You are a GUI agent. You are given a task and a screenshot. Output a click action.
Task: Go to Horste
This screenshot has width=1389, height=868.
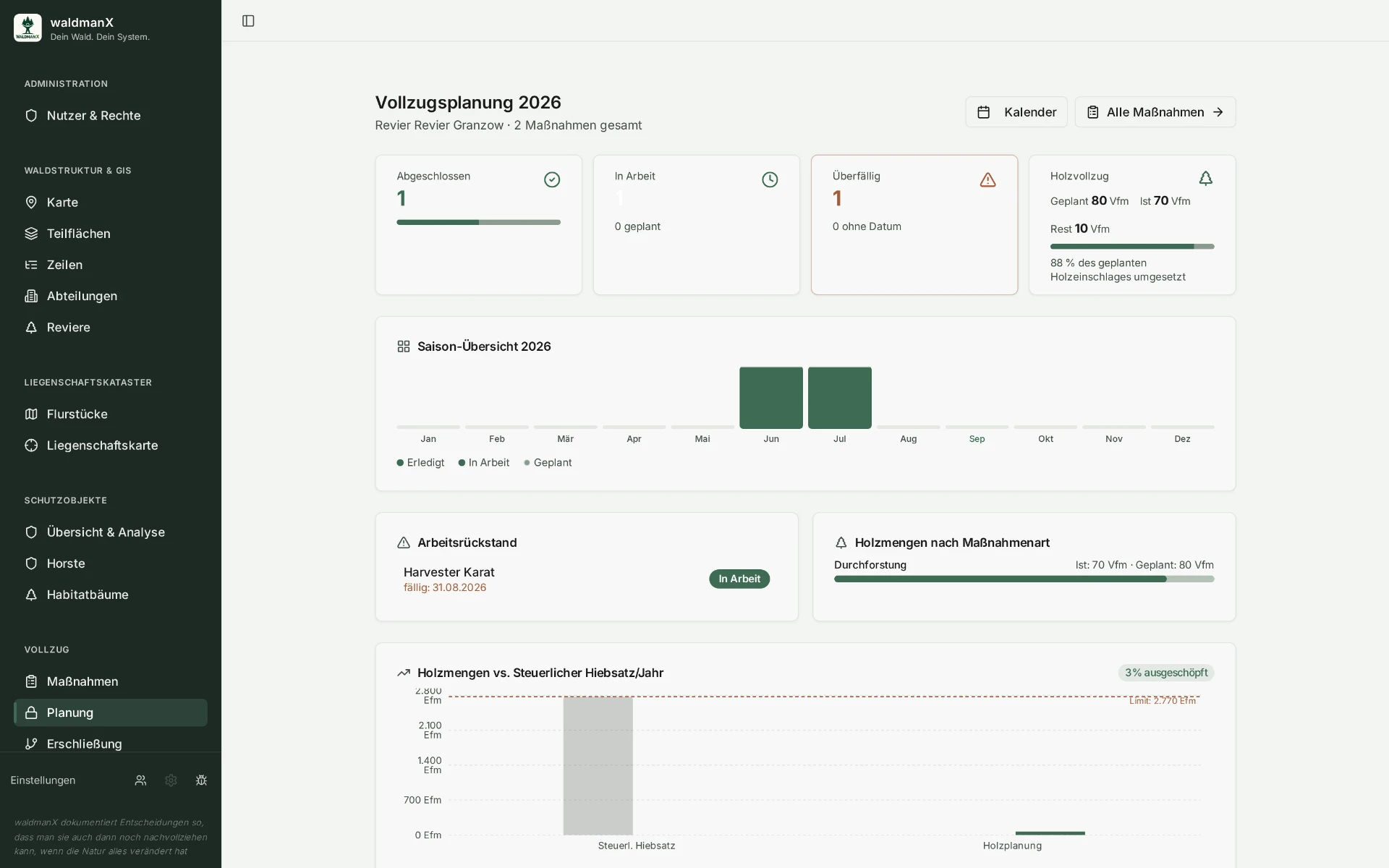111,563
